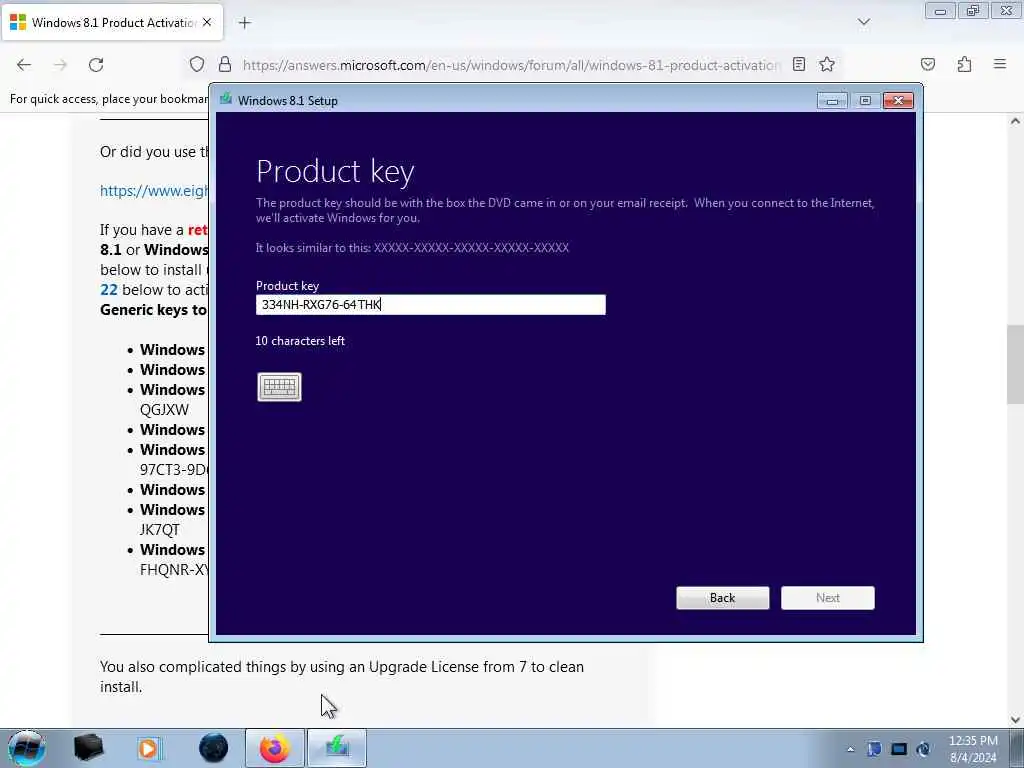The width and height of the screenshot is (1024, 768).
Task: Click the 'Product key' heading in Setup
Action: click(x=335, y=171)
